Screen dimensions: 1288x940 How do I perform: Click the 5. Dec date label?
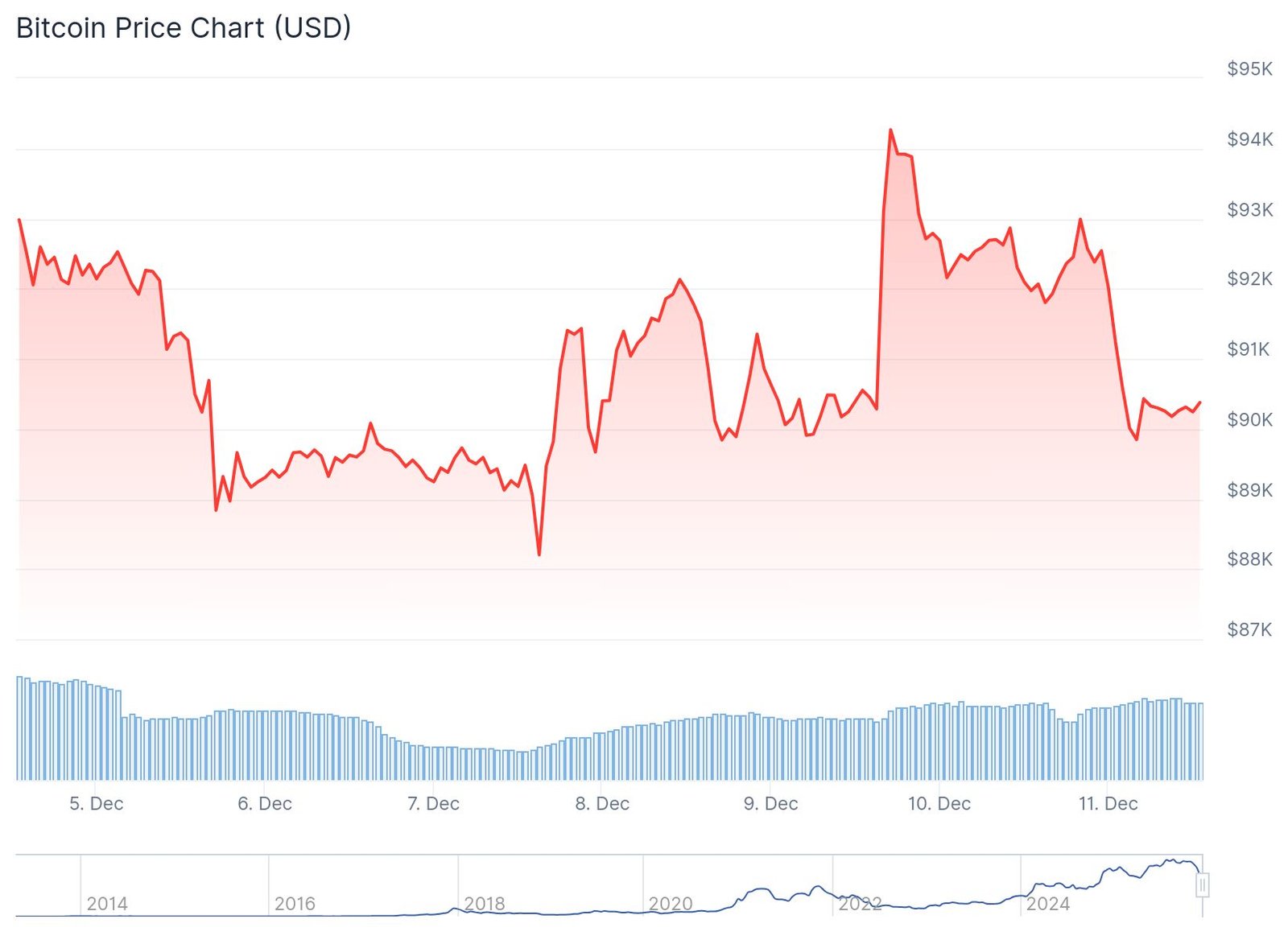96,803
